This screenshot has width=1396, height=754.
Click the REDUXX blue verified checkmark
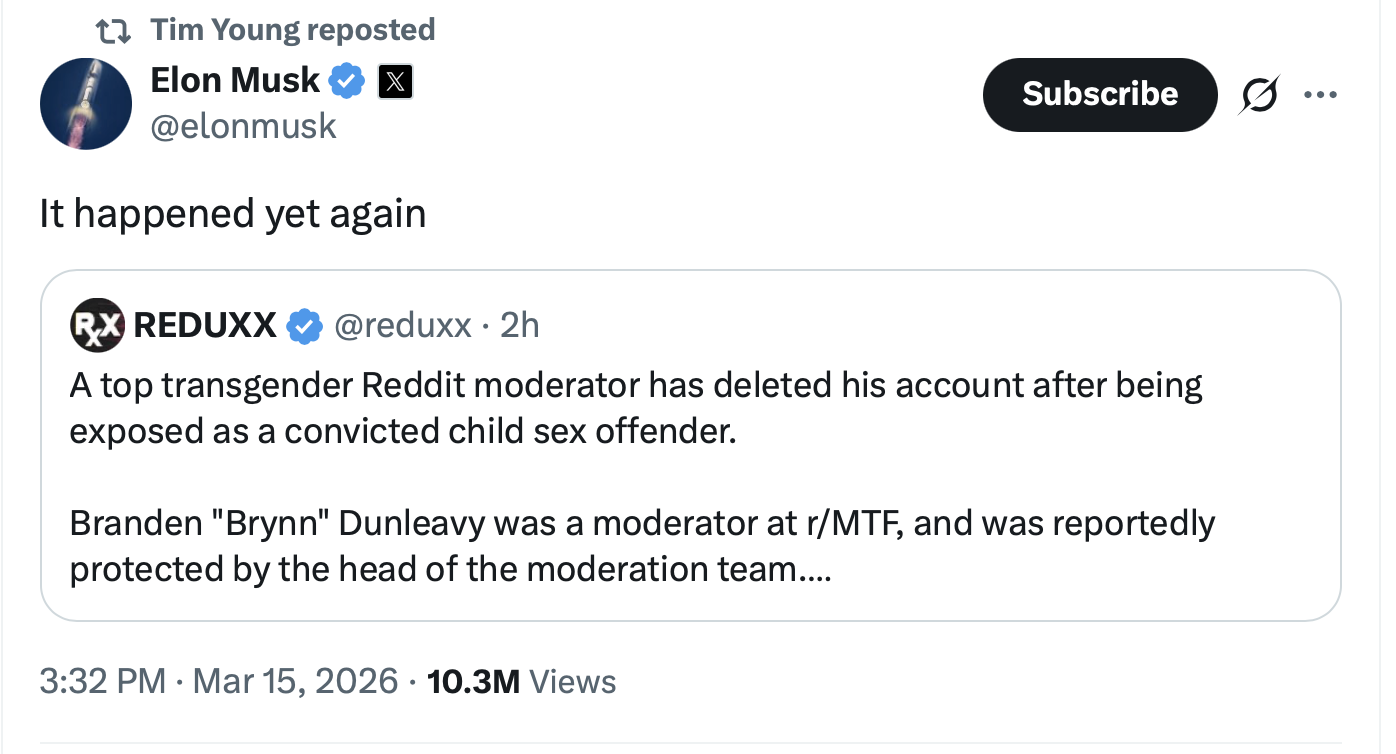point(305,326)
